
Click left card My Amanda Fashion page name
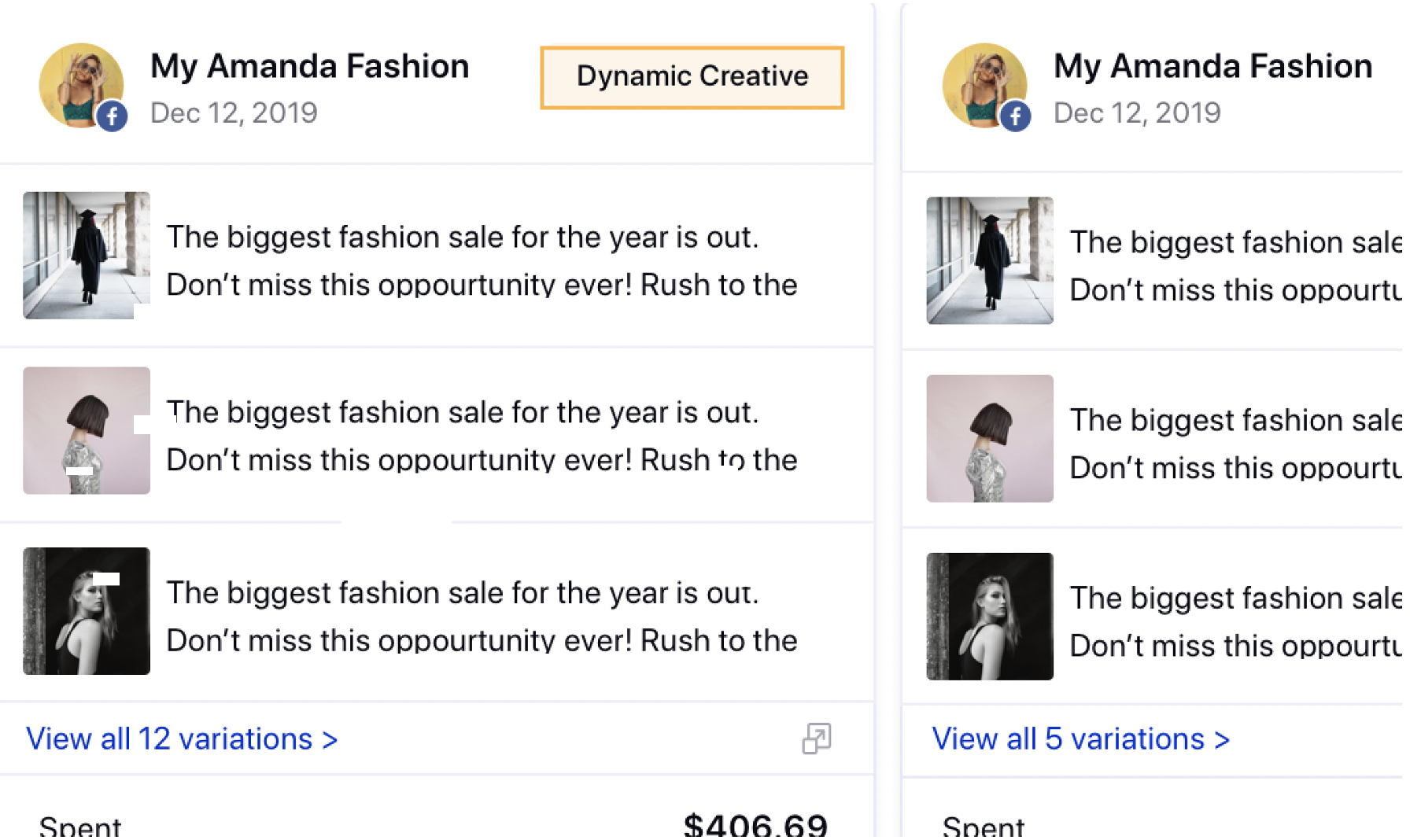pyautogui.click(x=309, y=67)
